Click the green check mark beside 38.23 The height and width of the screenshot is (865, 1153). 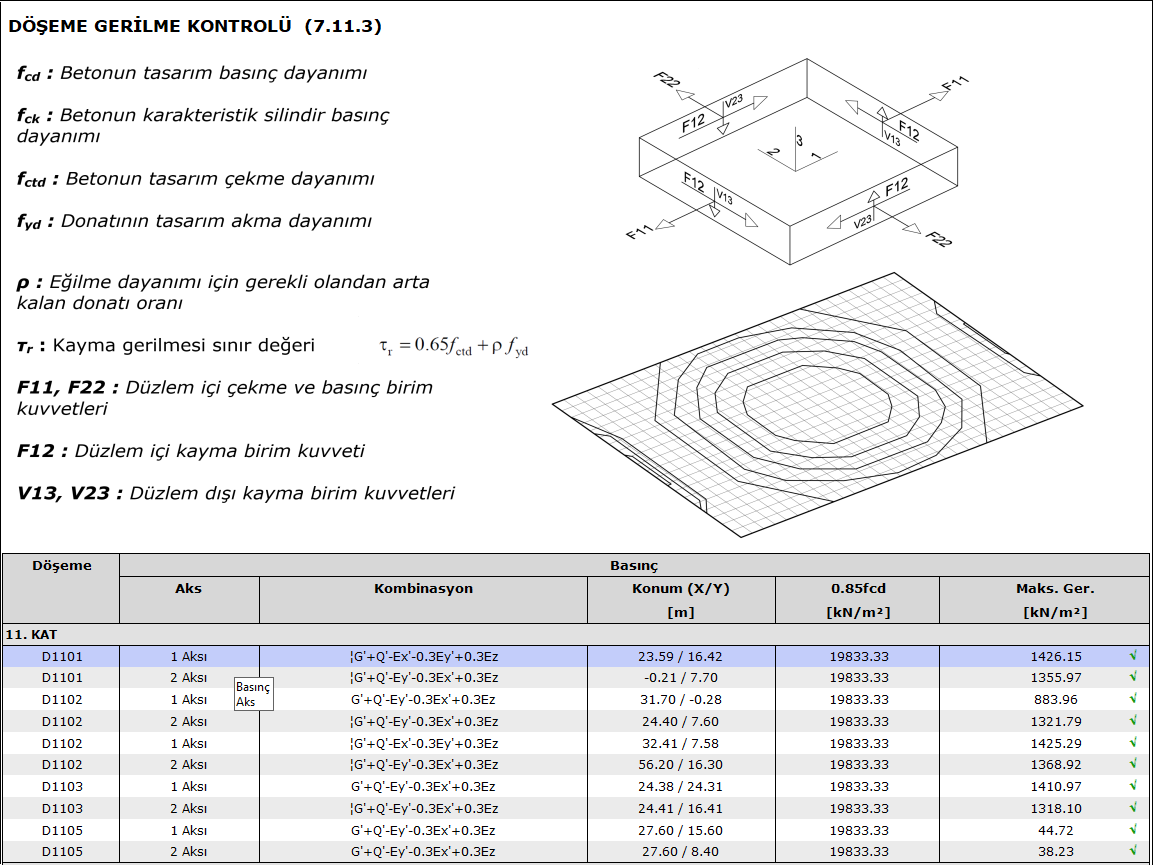tap(1133, 852)
